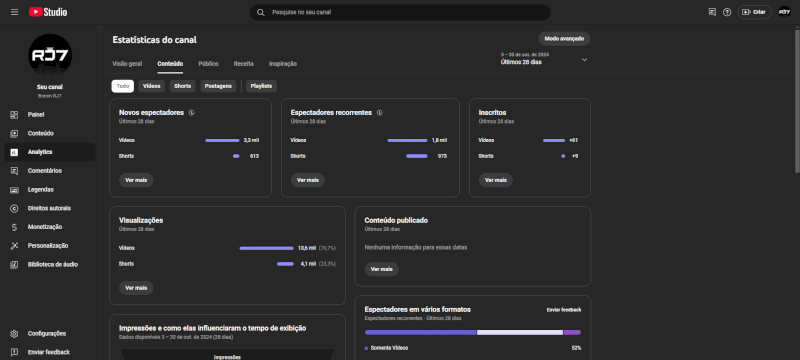Select the Vídeos filter chip
The image size is (800, 360).
[152, 86]
